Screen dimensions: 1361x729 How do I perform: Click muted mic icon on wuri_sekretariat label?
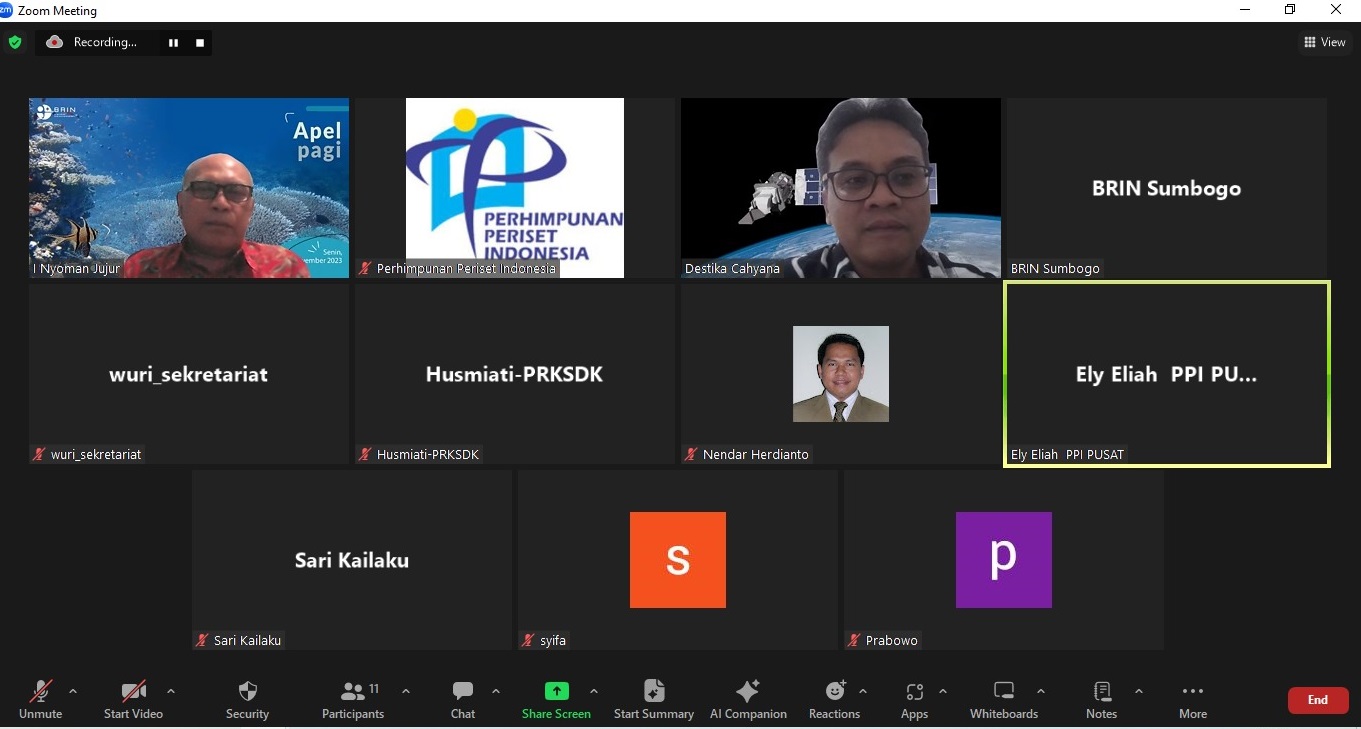coord(39,455)
